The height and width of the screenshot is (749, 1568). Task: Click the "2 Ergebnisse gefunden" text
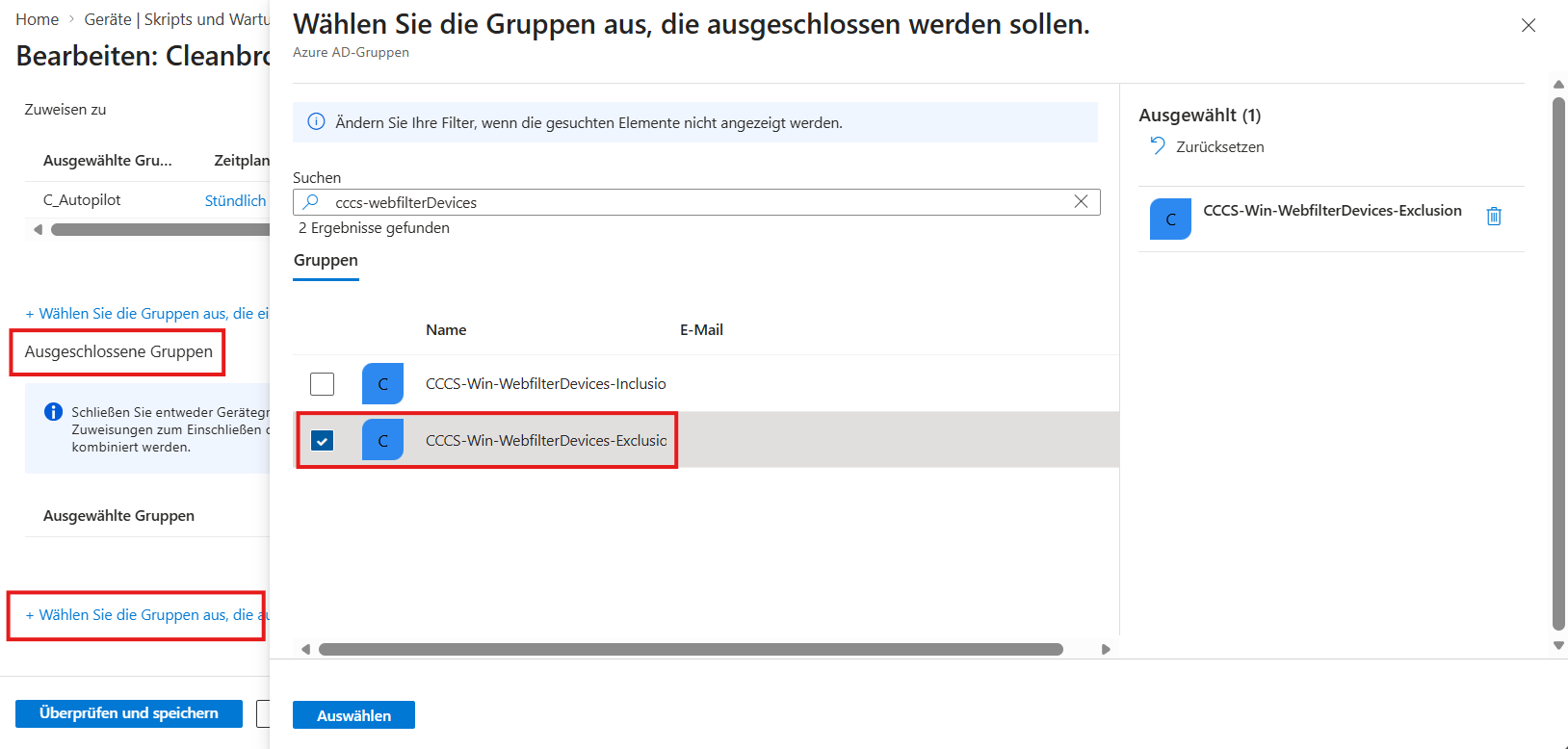point(374,228)
